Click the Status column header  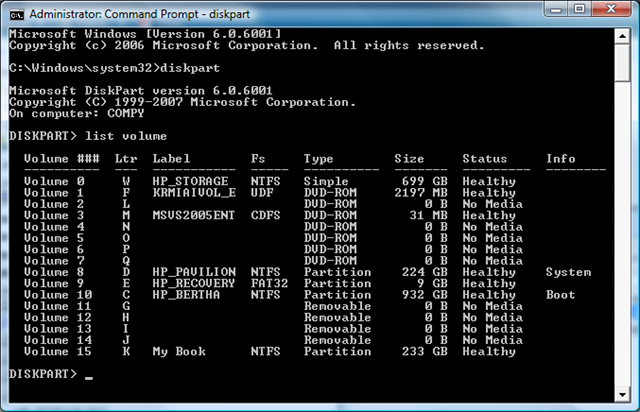pyautogui.click(x=484, y=158)
